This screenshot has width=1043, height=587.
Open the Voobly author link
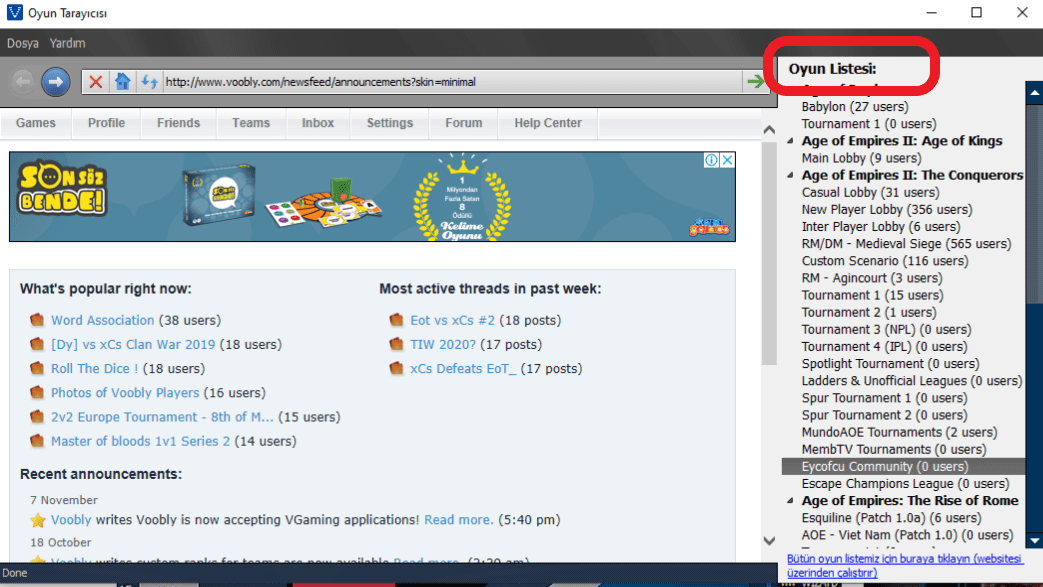pos(71,520)
